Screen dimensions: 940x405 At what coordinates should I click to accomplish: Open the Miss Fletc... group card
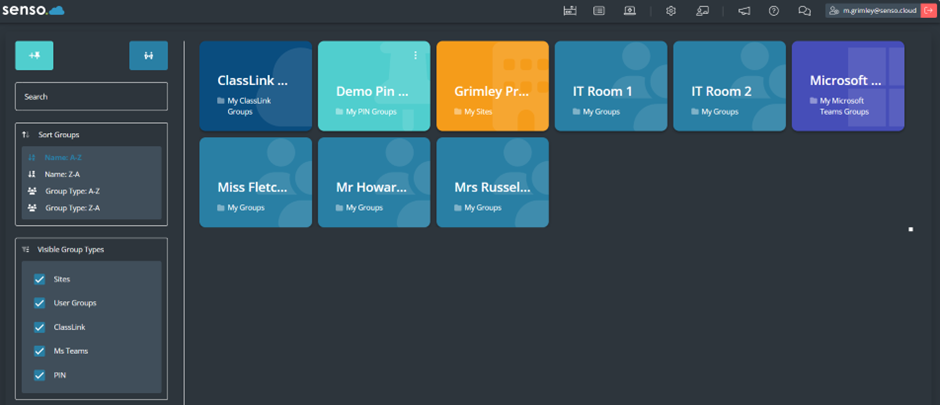pyautogui.click(x=255, y=182)
